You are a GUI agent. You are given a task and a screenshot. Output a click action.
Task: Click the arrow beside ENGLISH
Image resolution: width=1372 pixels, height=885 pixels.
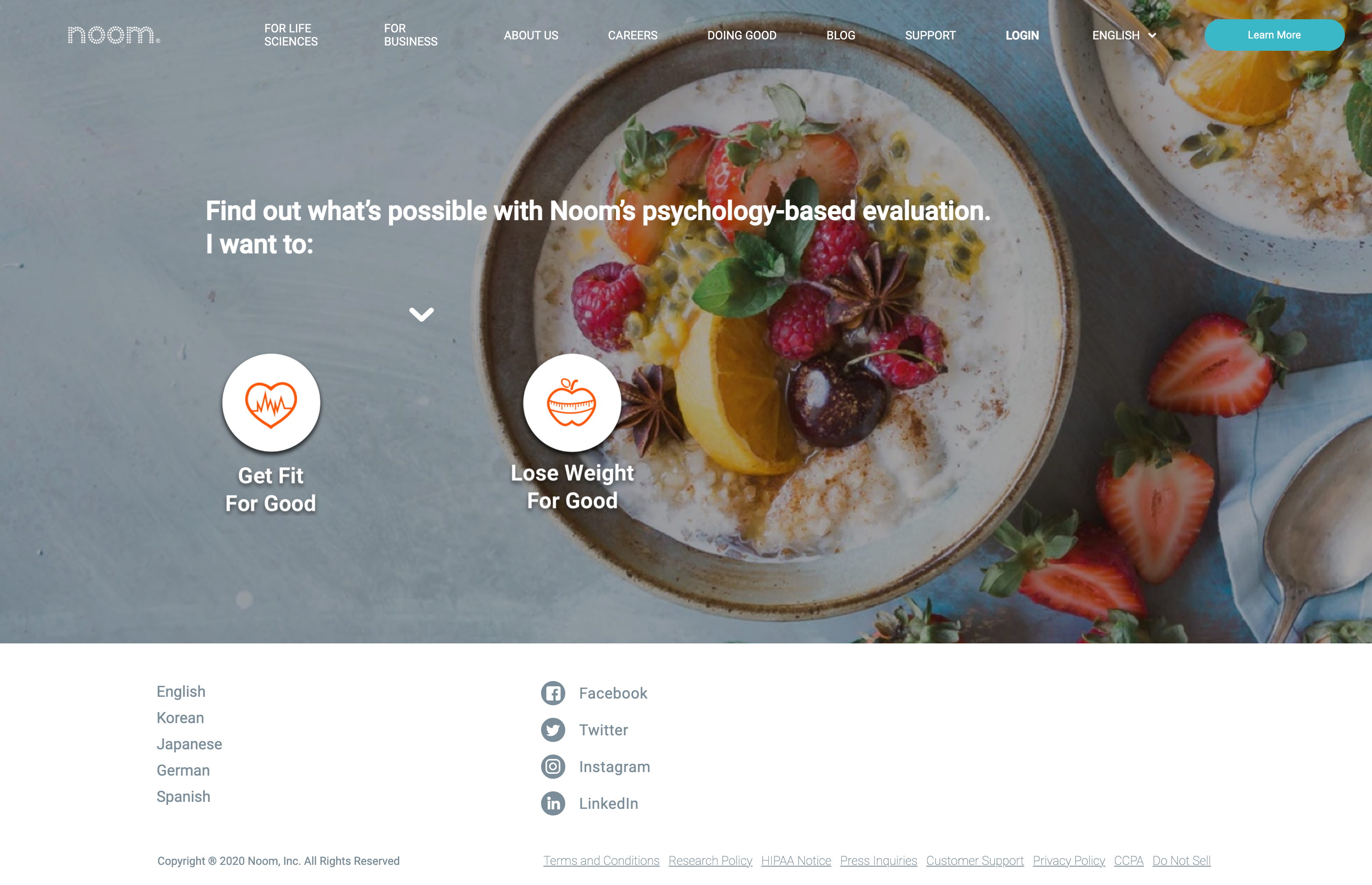(x=1152, y=35)
